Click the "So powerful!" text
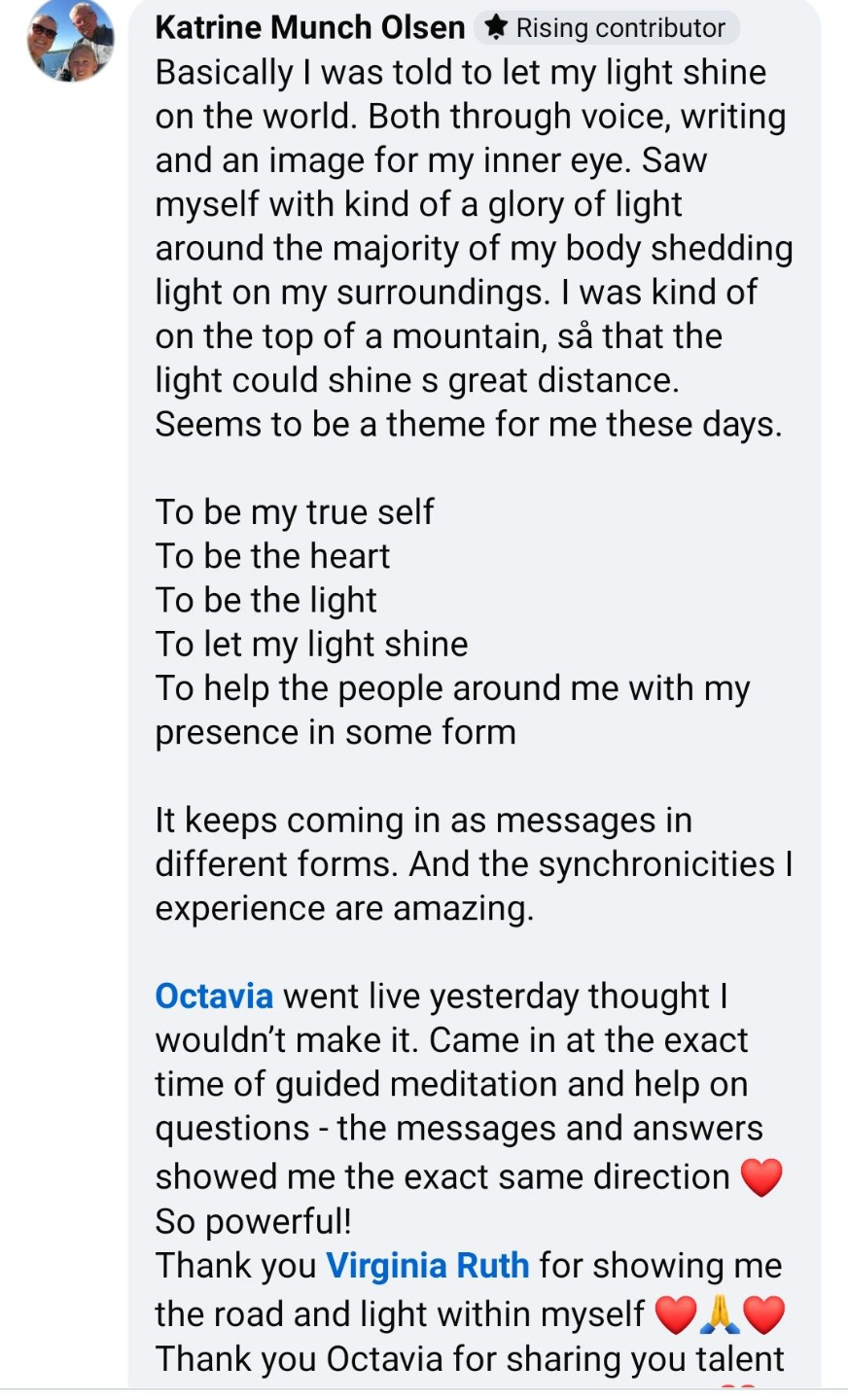848x1400 pixels. click(253, 1220)
